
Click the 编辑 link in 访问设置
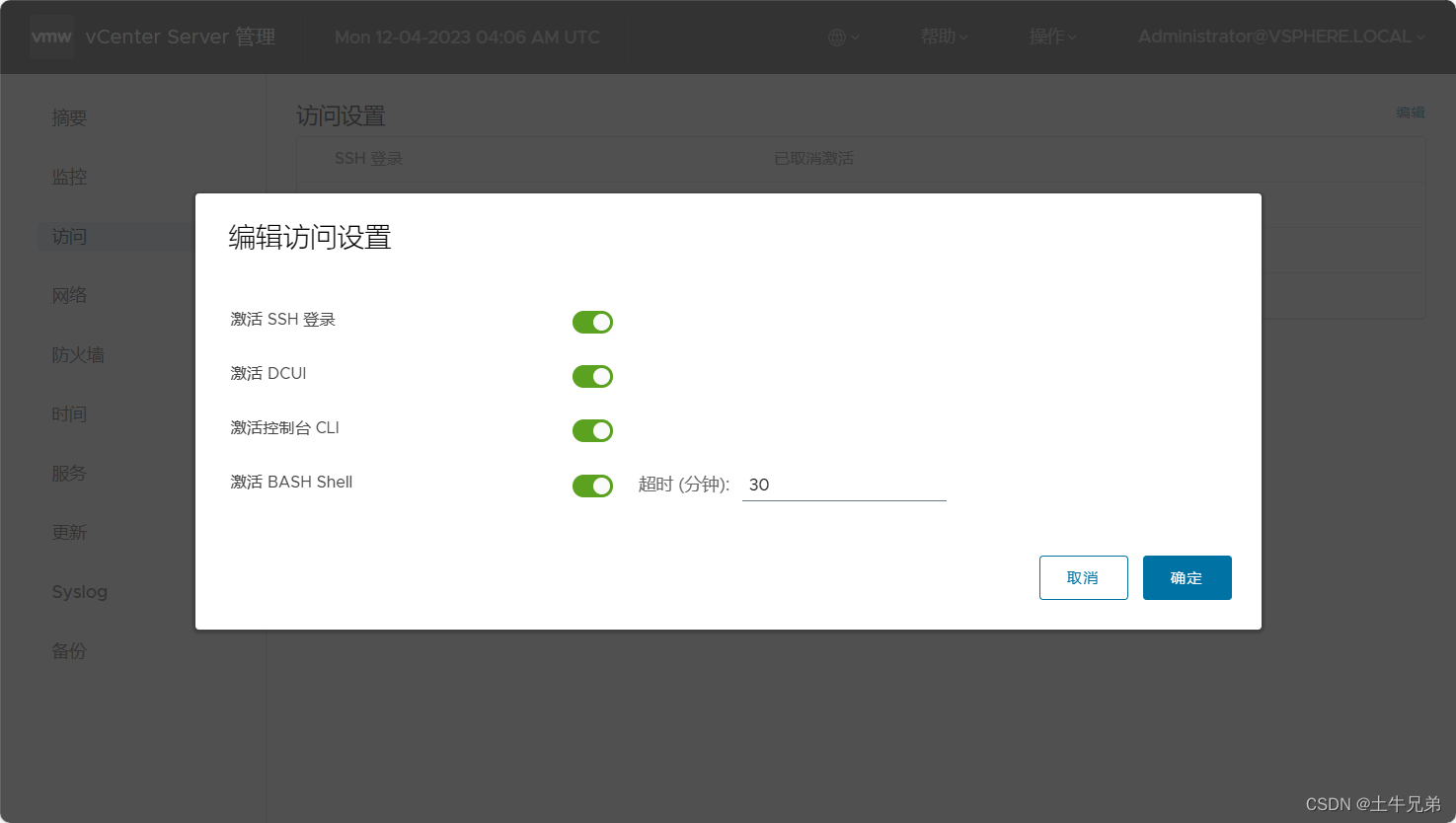1410,112
